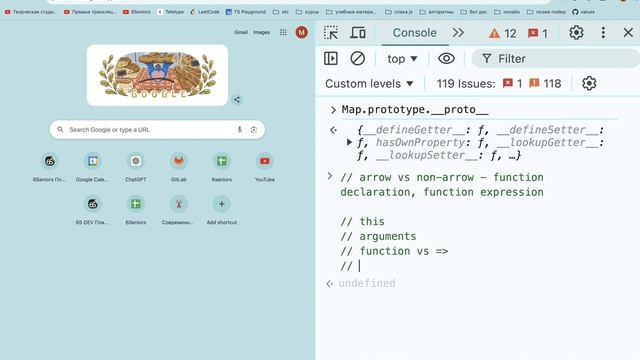This screenshot has height=360, width=640.
Task: Open the Google Calendar shortcut
Action: tap(92, 167)
